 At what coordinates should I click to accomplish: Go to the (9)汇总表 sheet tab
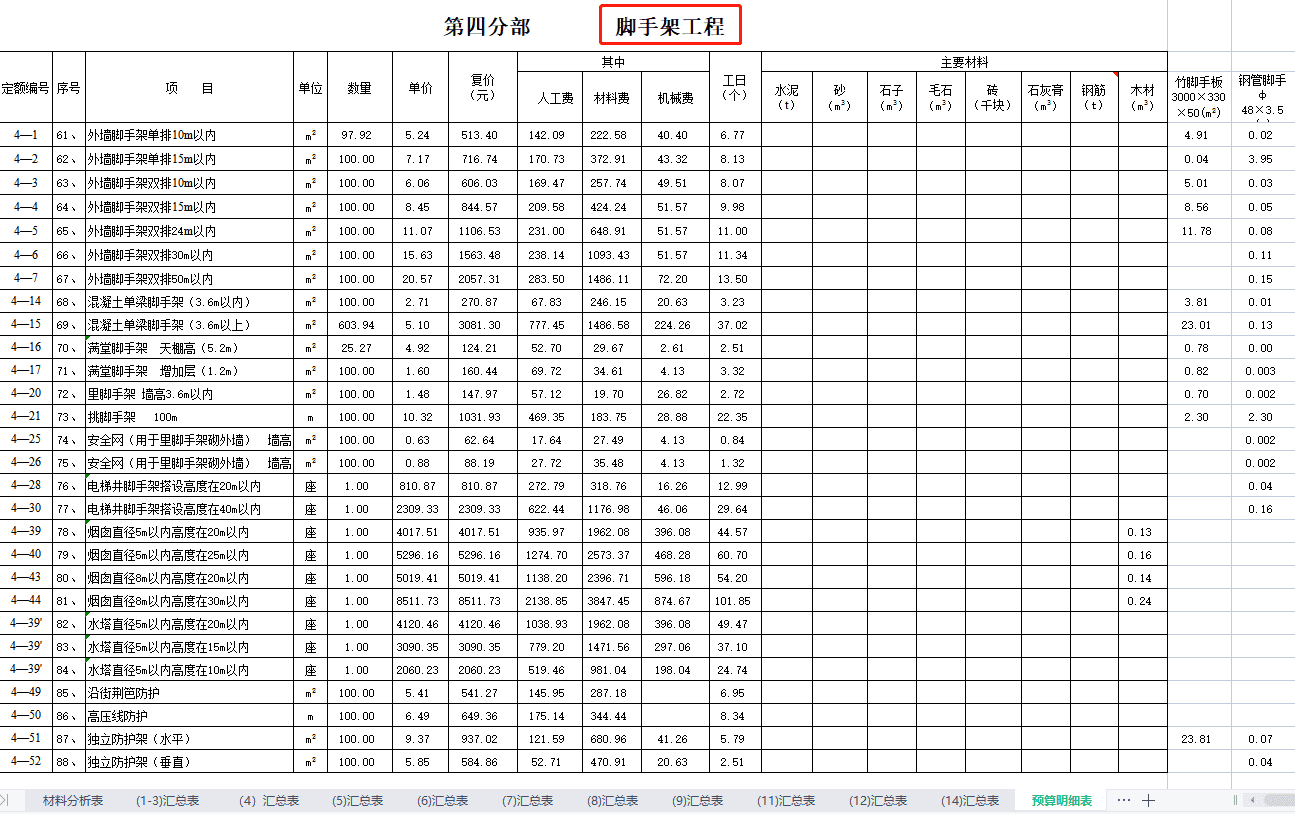698,801
